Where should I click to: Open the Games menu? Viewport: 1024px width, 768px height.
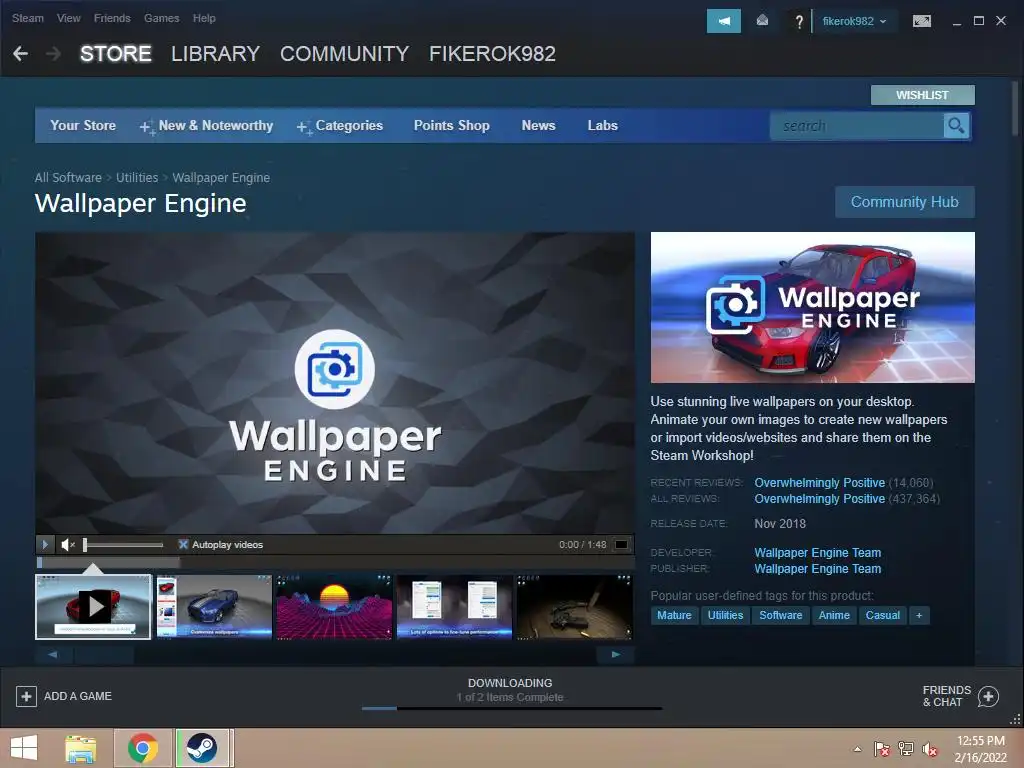tap(161, 18)
